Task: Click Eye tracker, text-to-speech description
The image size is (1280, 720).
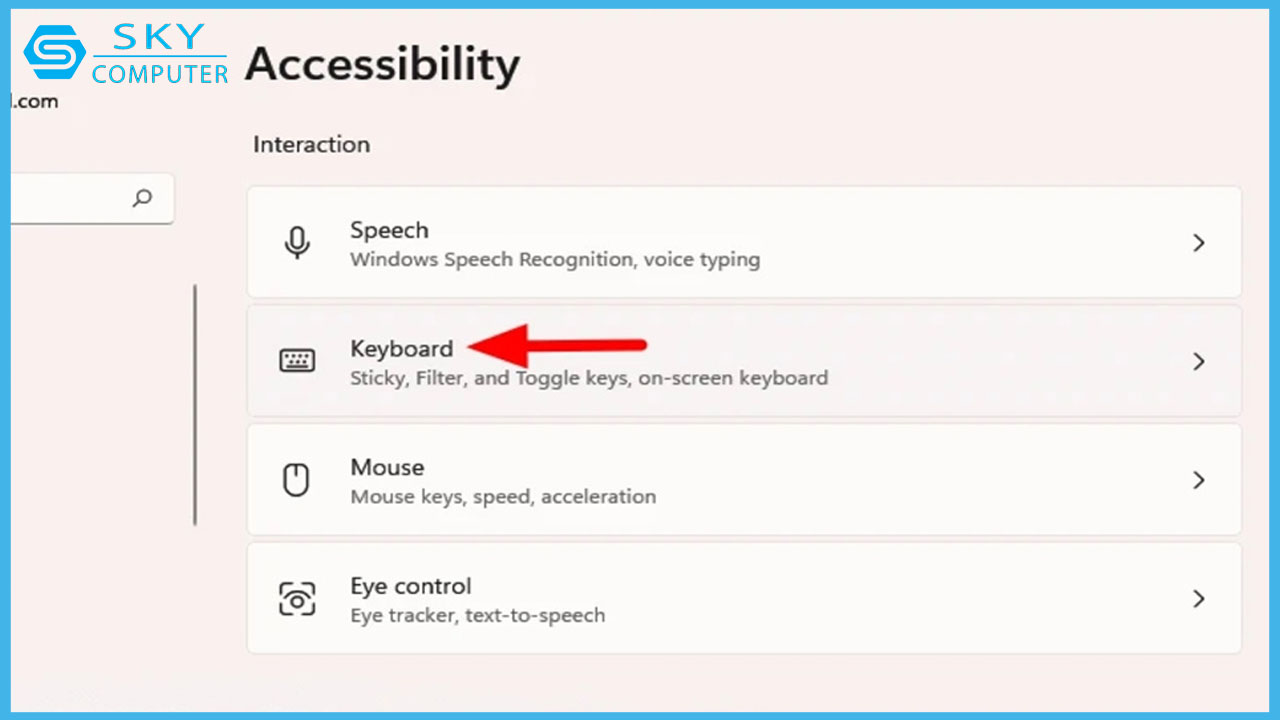Action: [x=477, y=615]
